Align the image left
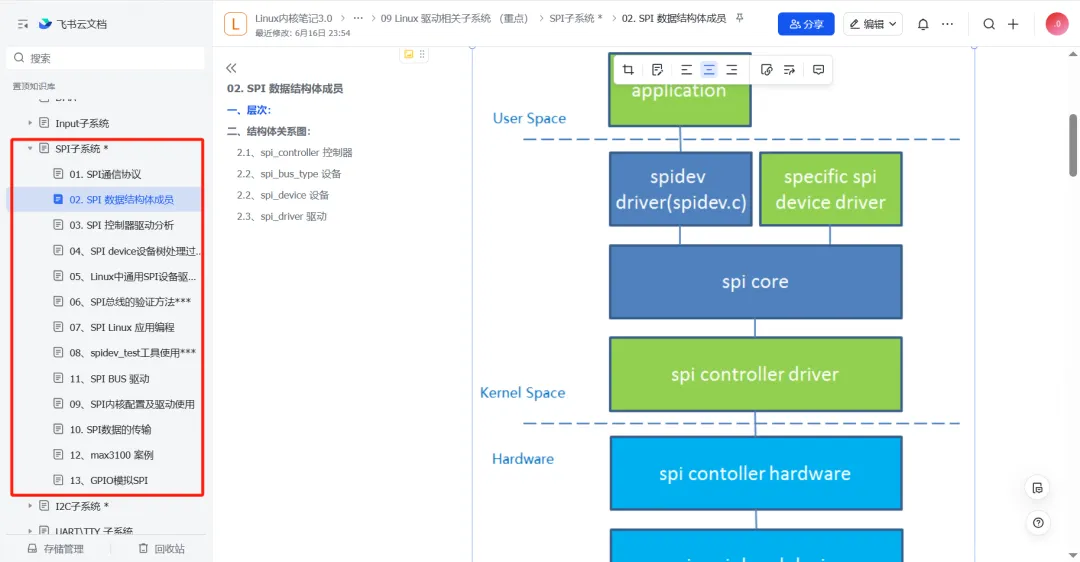 click(686, 70)
